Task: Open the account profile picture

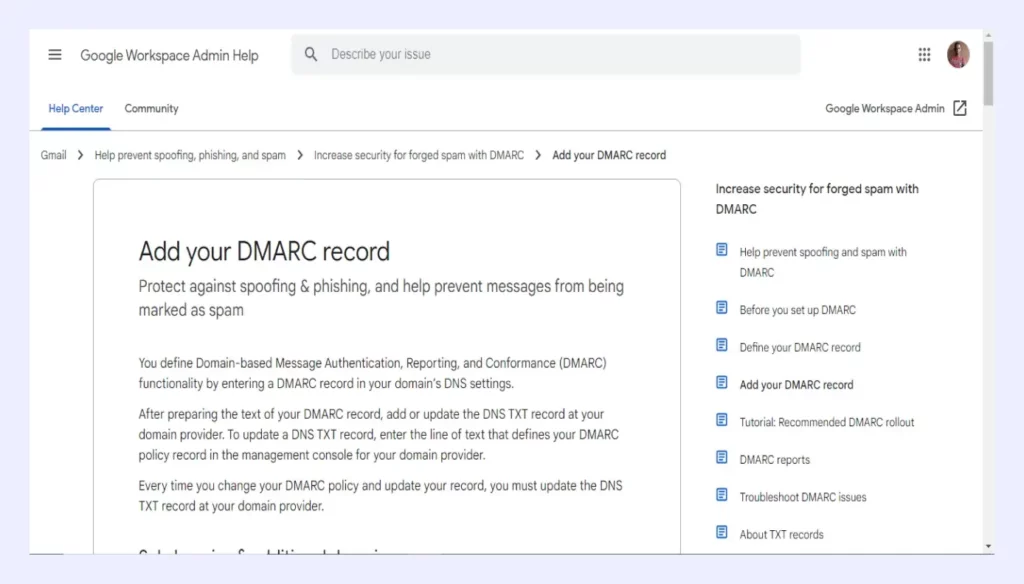Action: 958,54
